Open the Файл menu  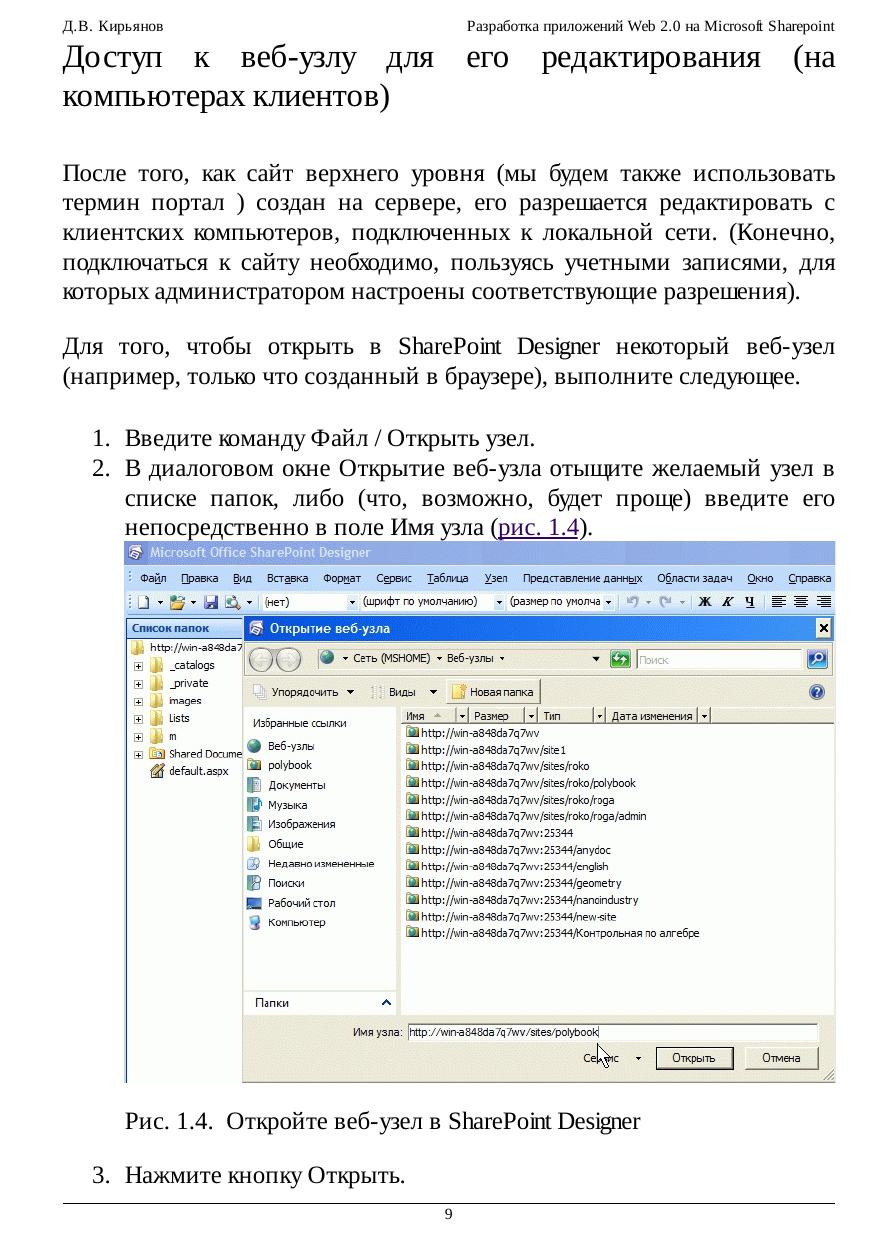pyautogui.click(x=153, y=578)
